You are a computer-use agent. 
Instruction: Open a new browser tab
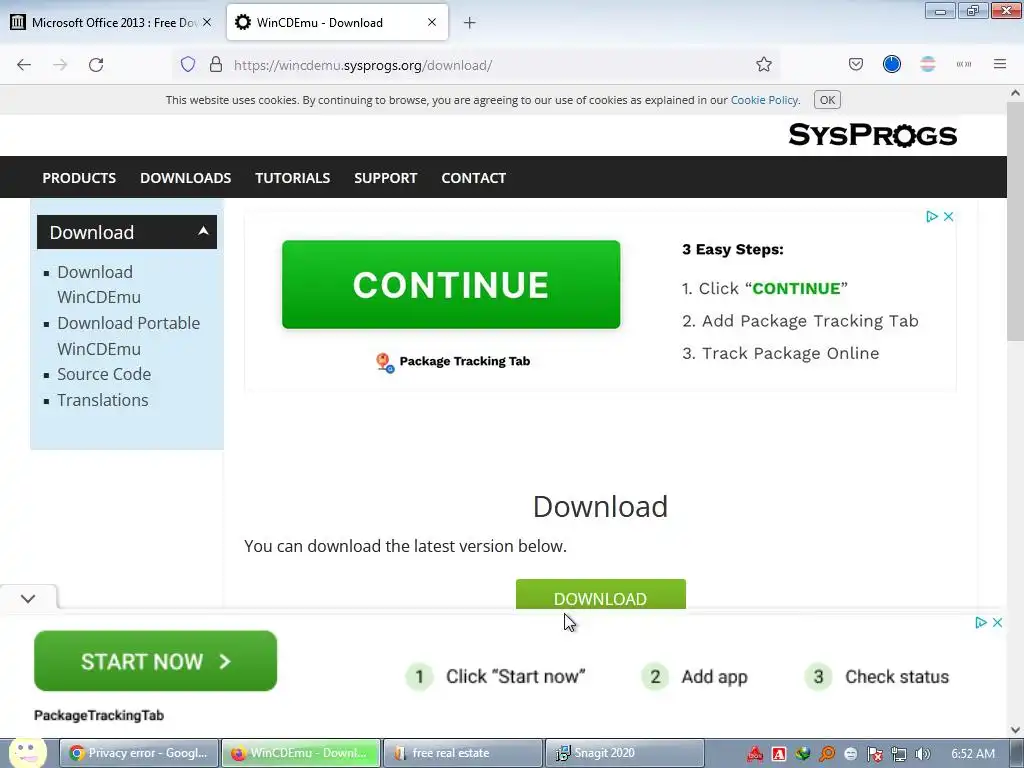click(470, 23)
